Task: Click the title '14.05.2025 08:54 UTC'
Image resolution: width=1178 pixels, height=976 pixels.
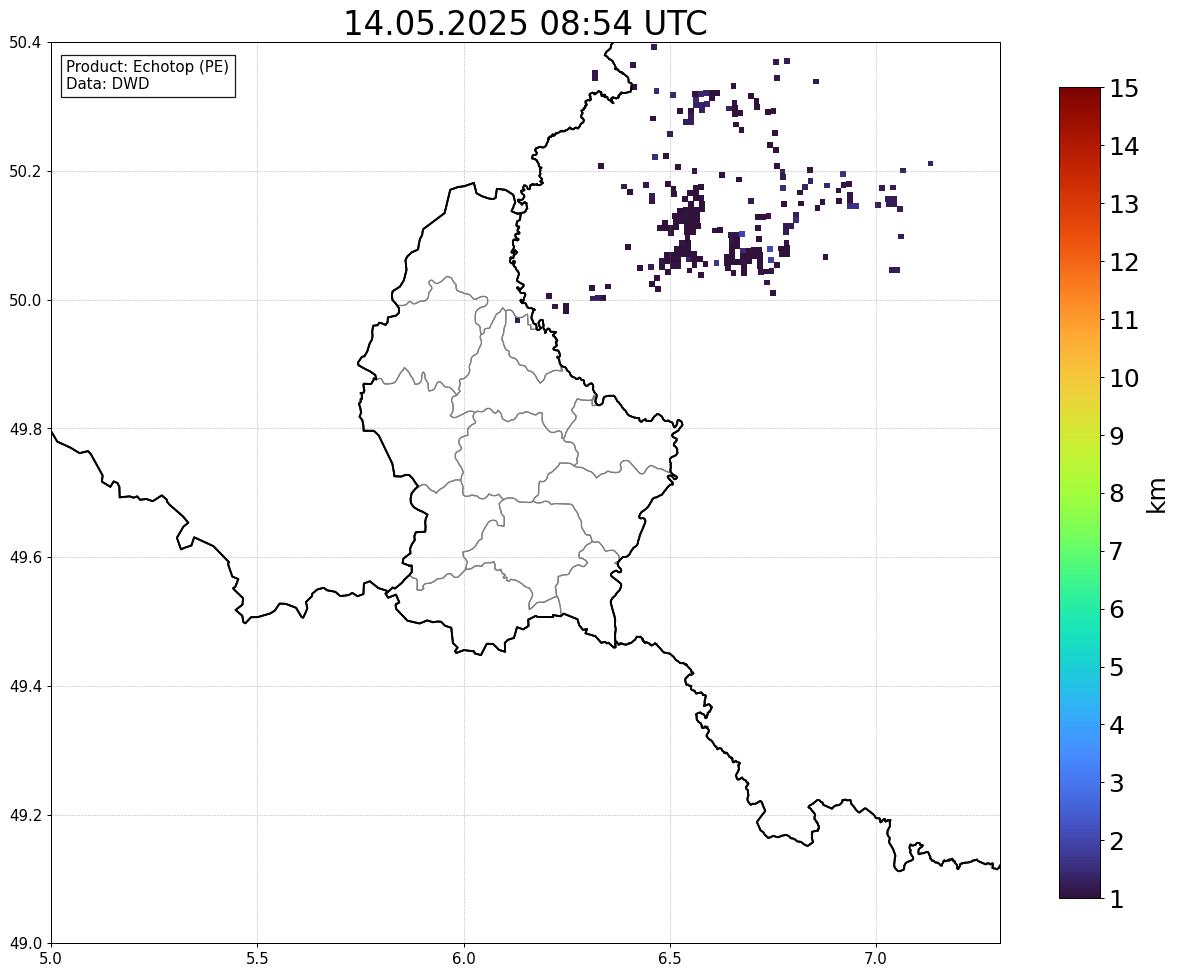Action: [525, 23]
